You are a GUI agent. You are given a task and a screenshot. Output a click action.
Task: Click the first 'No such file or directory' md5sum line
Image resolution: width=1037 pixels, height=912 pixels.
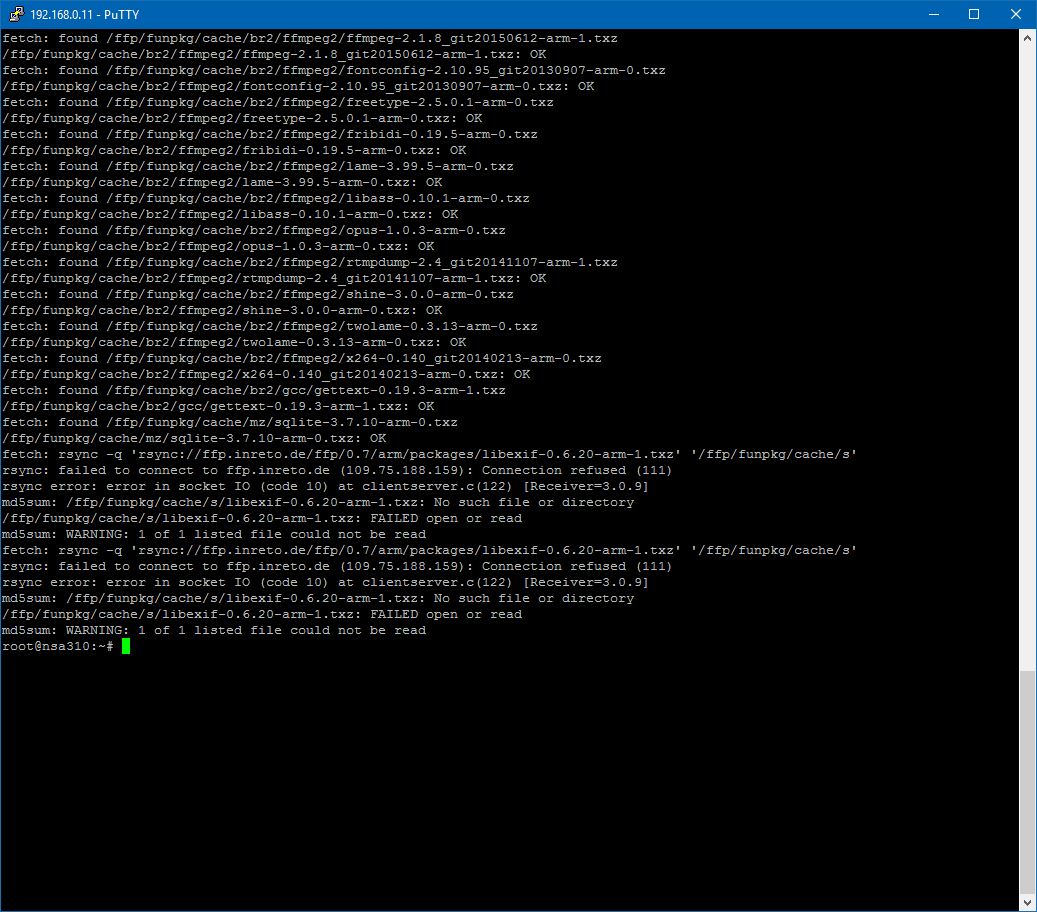(x=318, y=502)
